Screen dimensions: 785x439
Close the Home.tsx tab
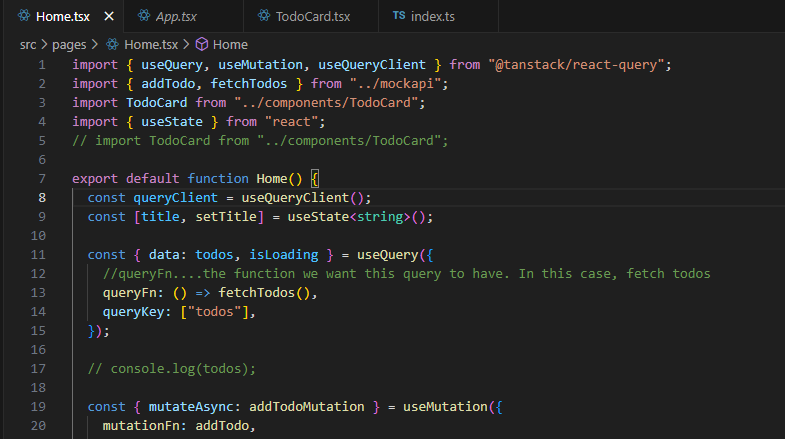tap(109, 17)
